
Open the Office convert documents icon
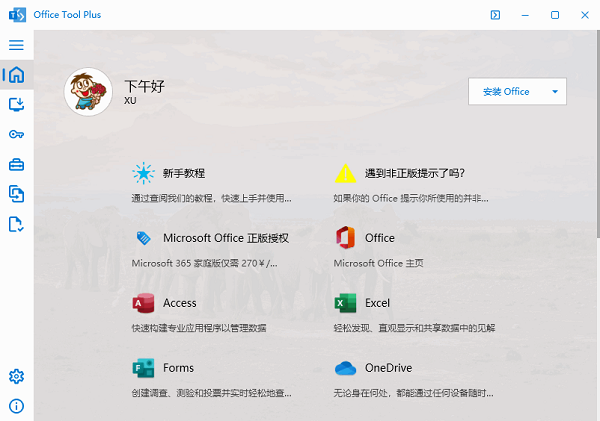[x=16, y=194]
